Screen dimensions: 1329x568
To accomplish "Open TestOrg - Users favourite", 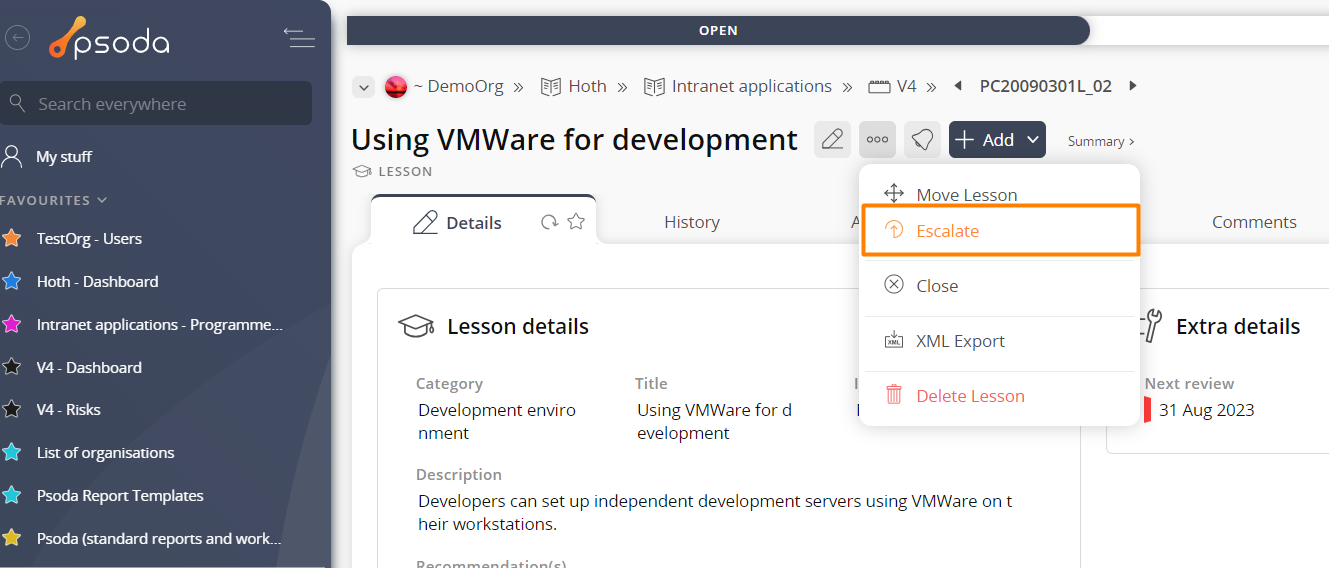I will pos(89,239).
